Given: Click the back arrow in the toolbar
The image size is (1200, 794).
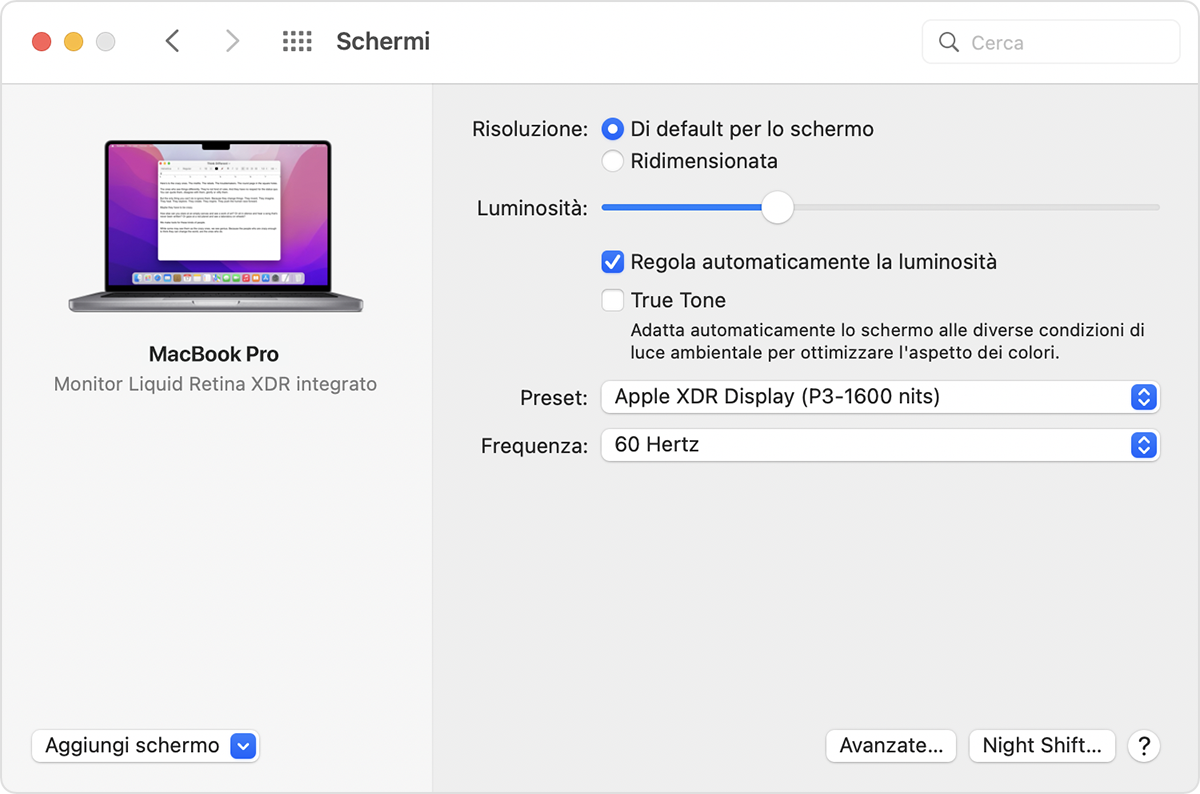Looking at the screenshot, I should click(x=172, y=41).
